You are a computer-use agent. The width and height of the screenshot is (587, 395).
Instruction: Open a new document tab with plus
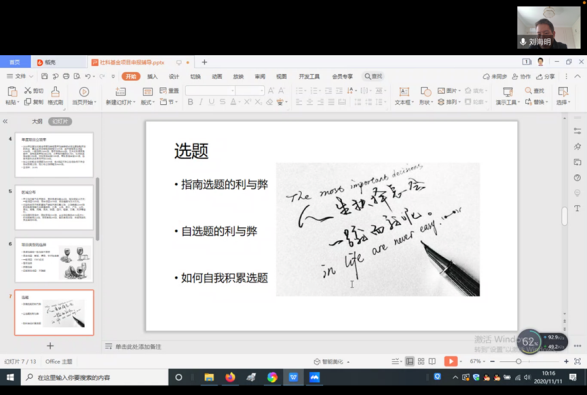204,62
